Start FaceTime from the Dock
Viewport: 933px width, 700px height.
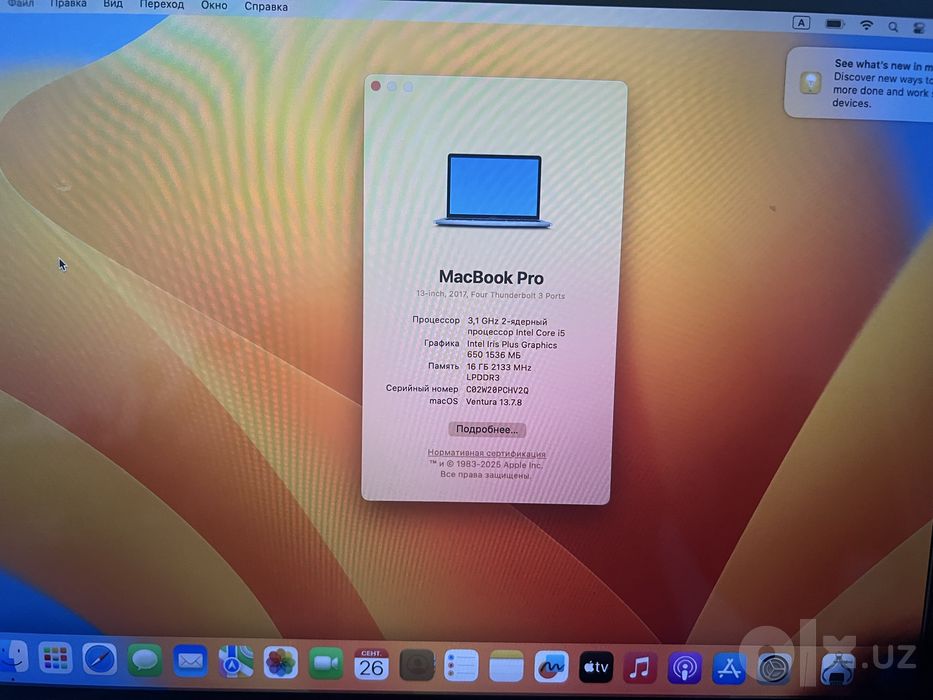325,664
